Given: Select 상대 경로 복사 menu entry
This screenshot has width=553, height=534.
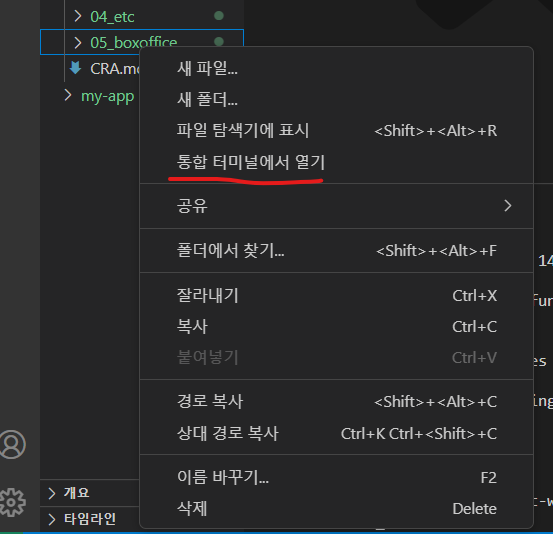Looking at the screenshot, I should click(336, 433).
